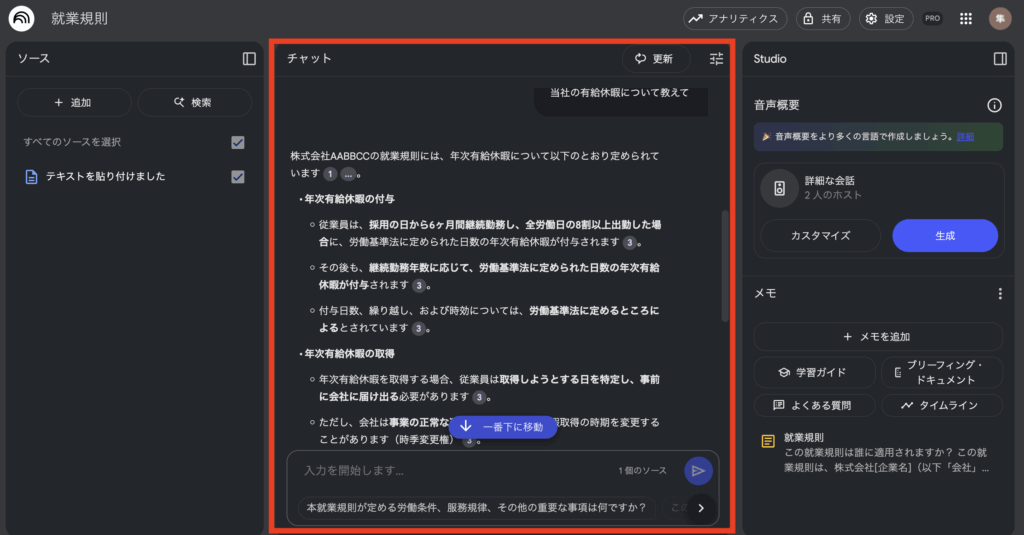Toggle テキストを貼り付けました source checkbox
The image size is (1024, 535).
238,176
